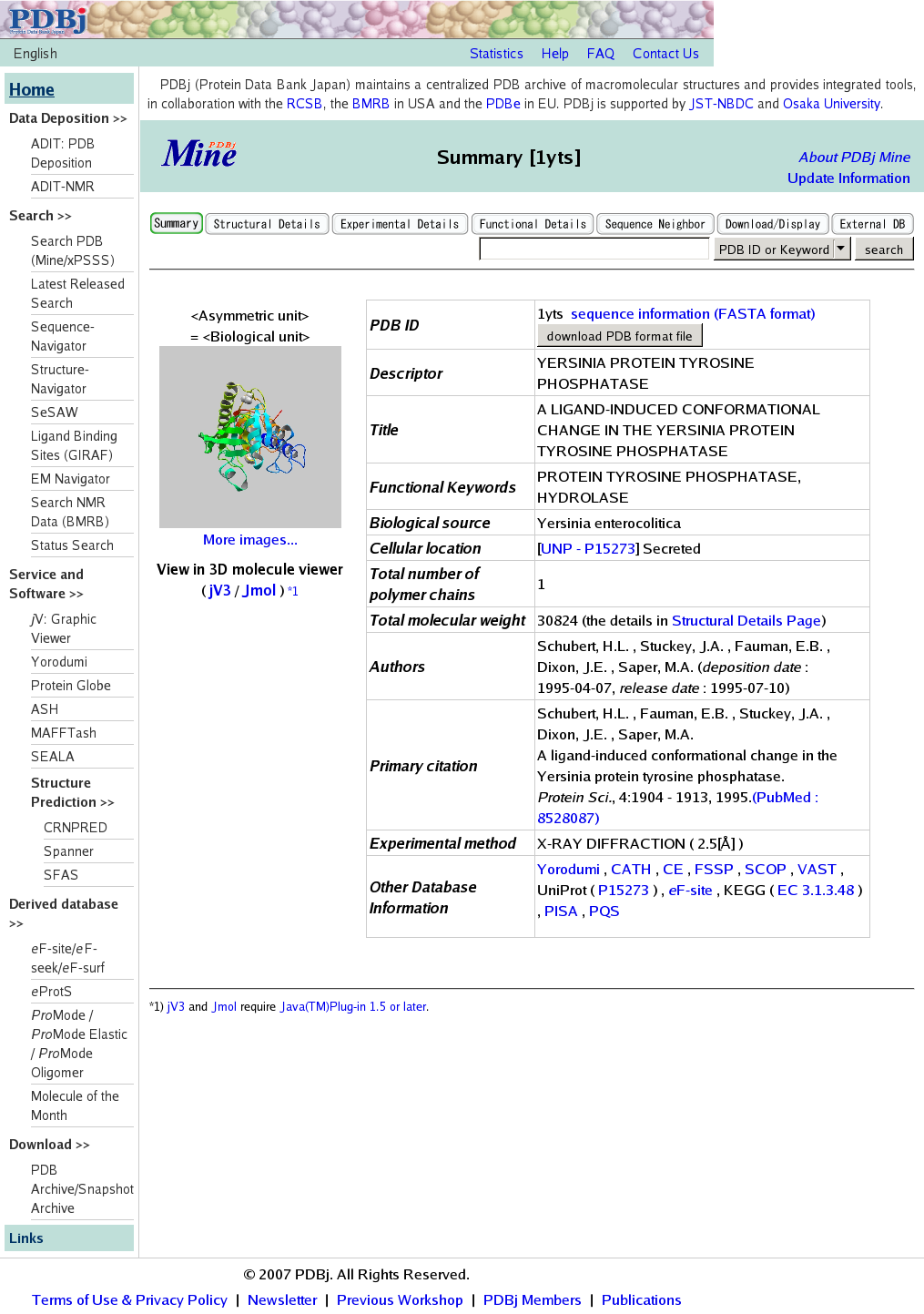Click More images link
The image size is (924, 1314).
click(x=250, y=540)
